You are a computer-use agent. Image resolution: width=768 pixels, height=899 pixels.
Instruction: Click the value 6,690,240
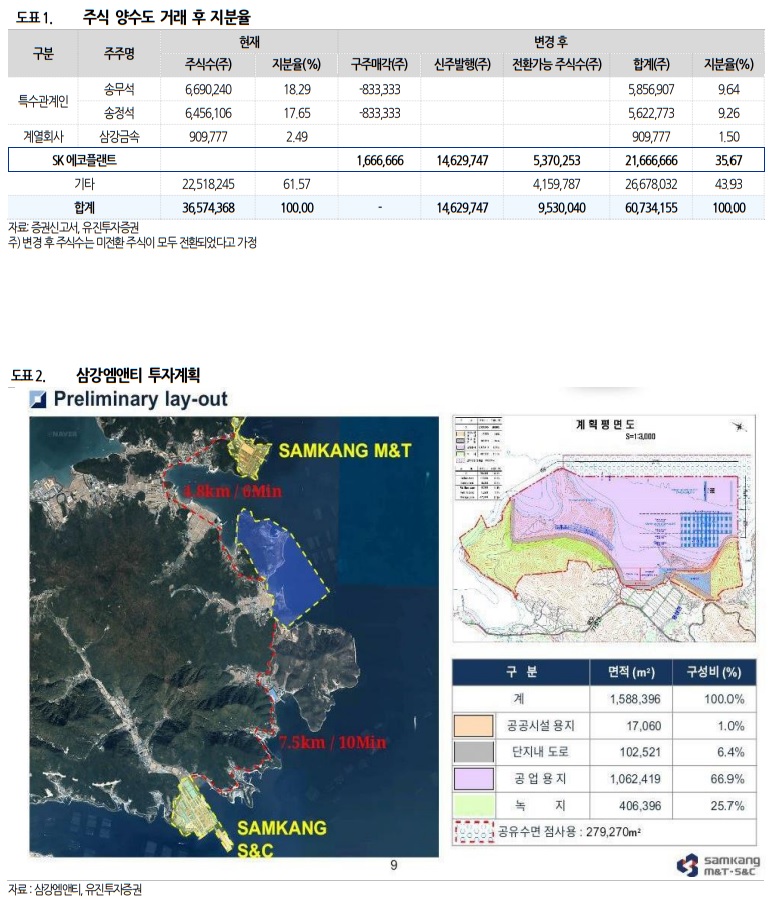pos(208,89)
